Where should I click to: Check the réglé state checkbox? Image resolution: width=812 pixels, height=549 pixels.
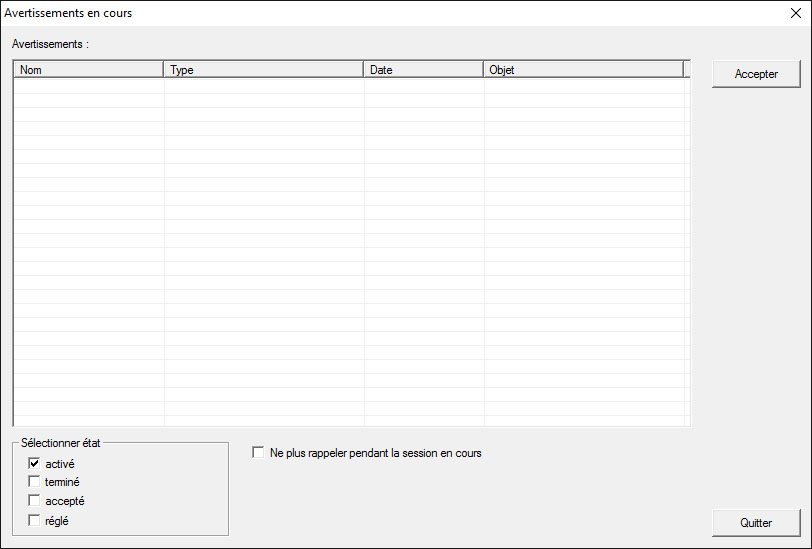35,520
